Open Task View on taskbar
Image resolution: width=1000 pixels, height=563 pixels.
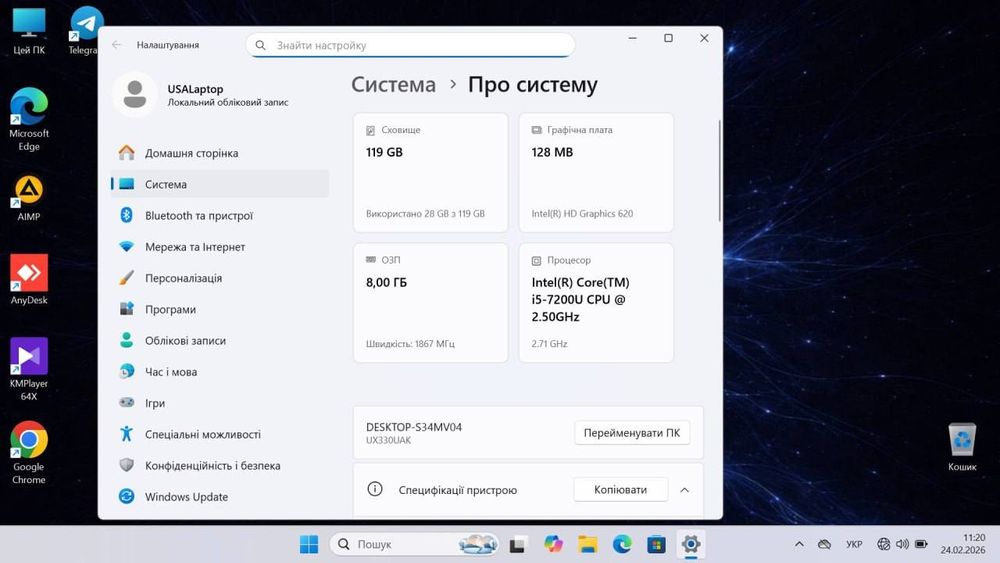click(517, 544)
